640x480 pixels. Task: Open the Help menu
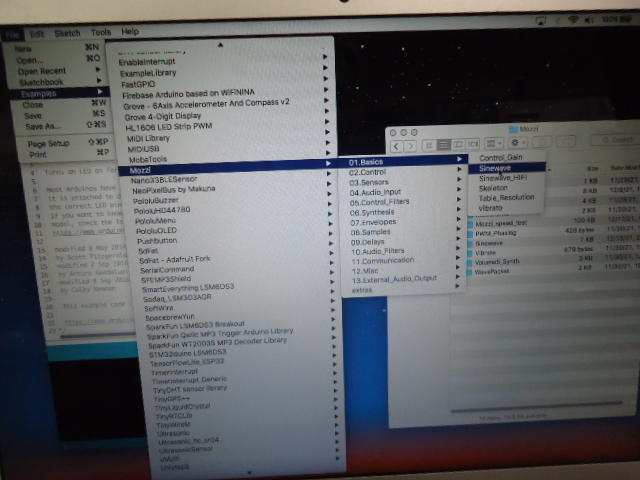pyautogui.click(x=130, y=31)
